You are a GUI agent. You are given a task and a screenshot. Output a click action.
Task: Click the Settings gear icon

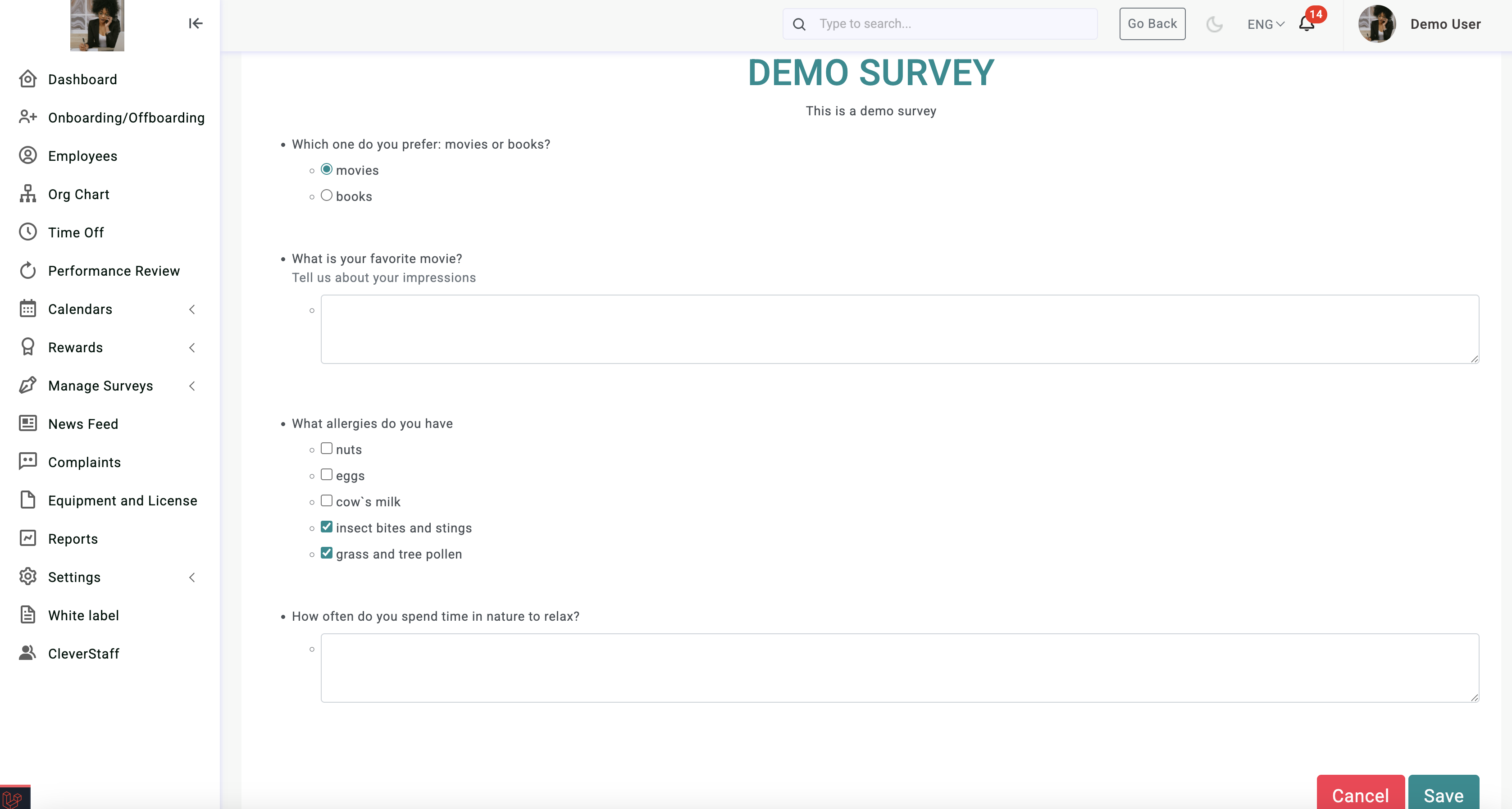coord(27,577)
